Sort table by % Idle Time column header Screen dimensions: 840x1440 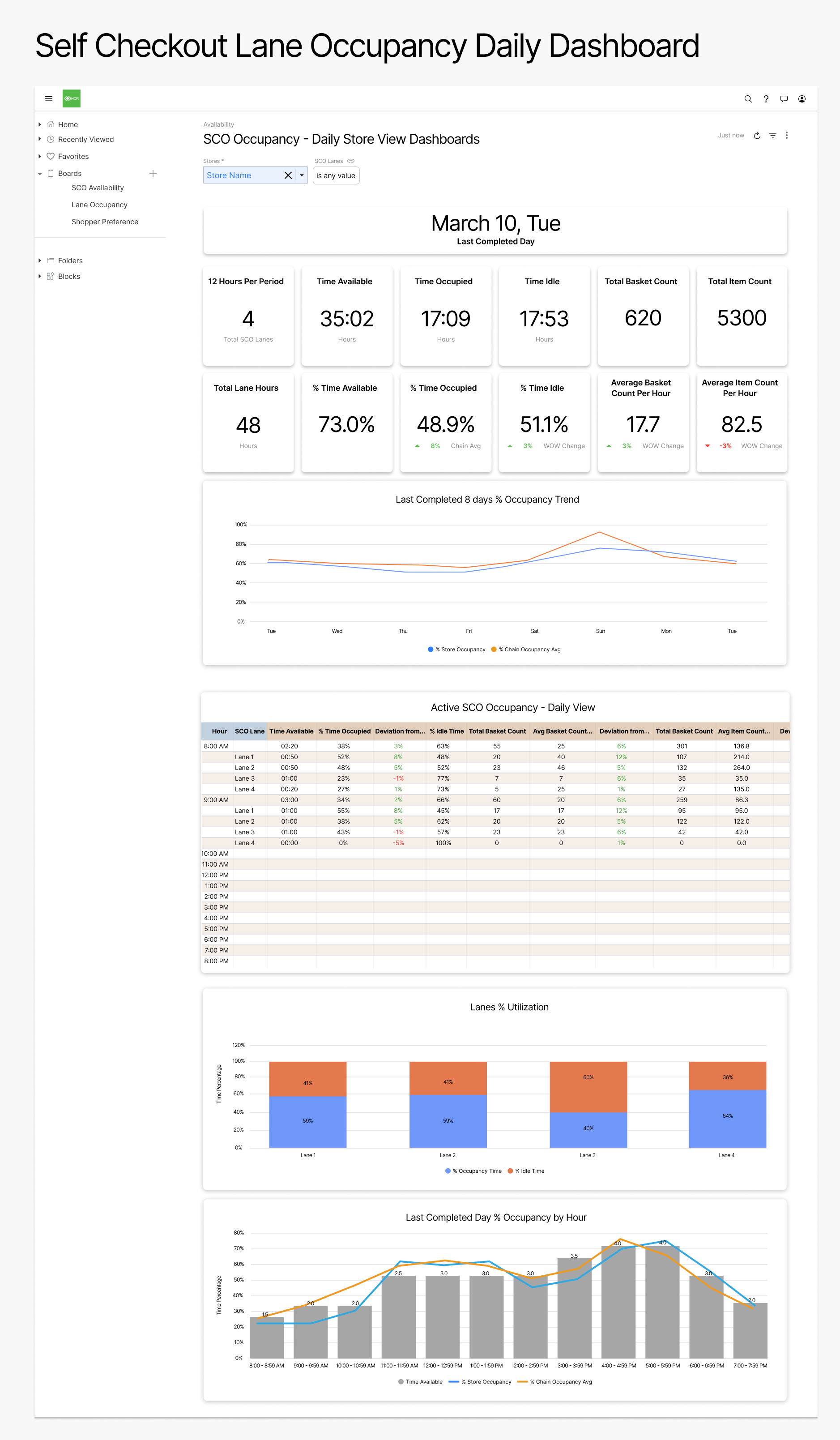(x=446, y=731)
